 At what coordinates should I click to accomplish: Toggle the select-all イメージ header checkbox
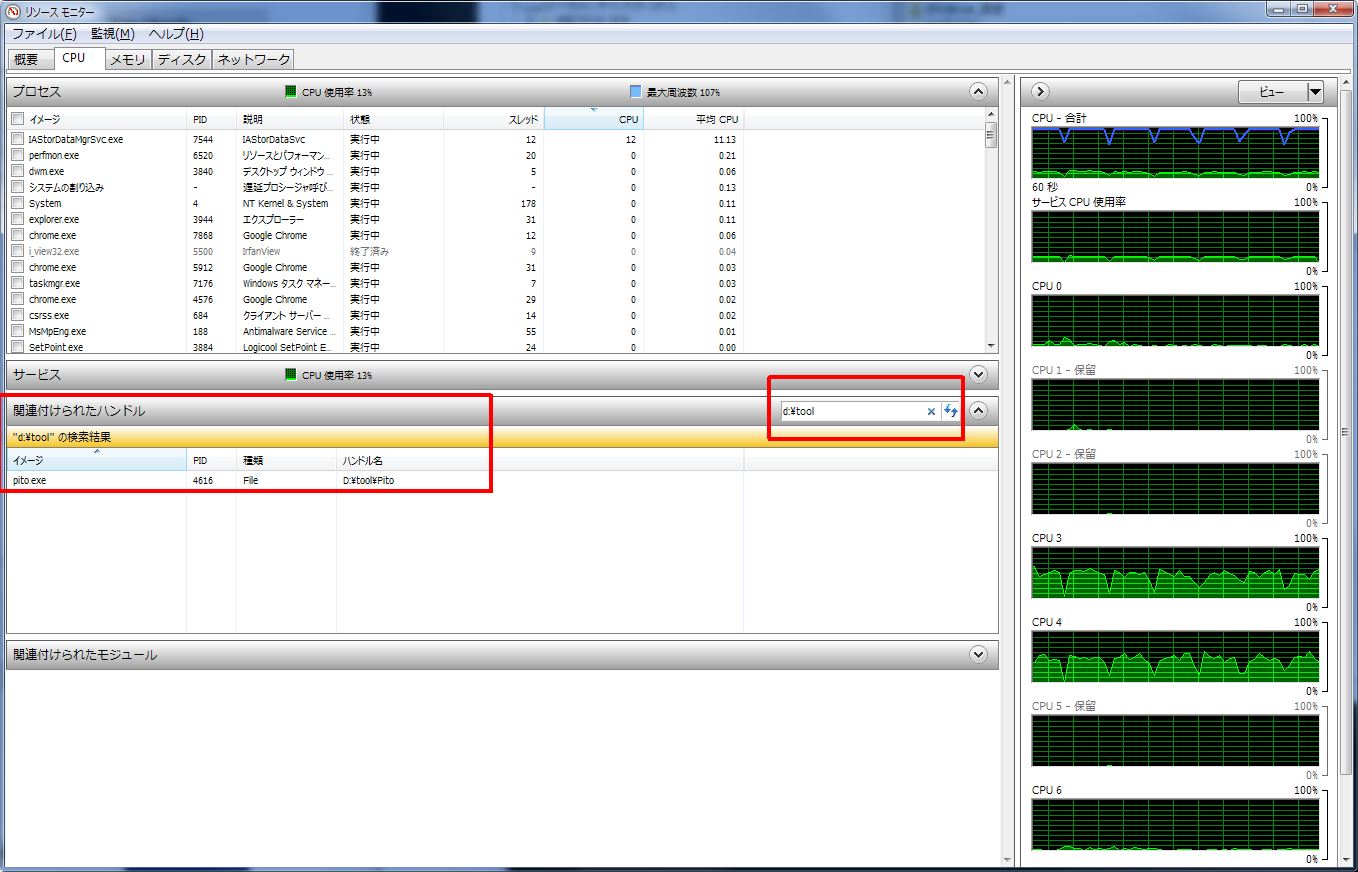coord(17,119)
